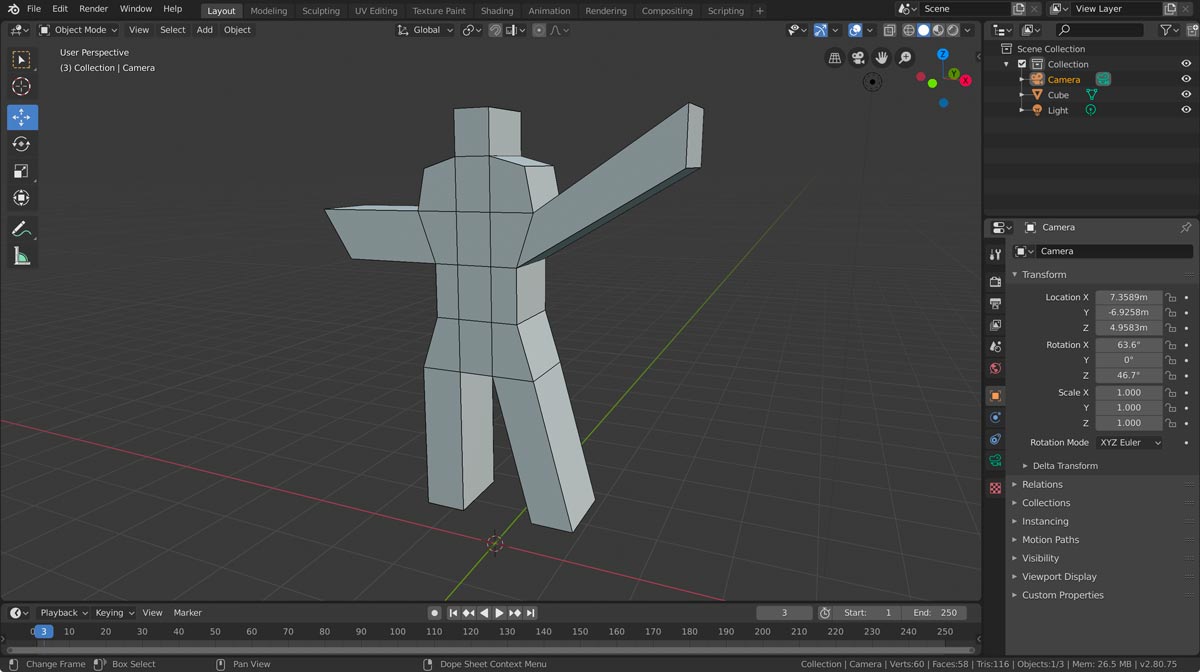Click the zoom magnifier viewport icon
The image size is (1200, 672).
(x=905, y=58)
